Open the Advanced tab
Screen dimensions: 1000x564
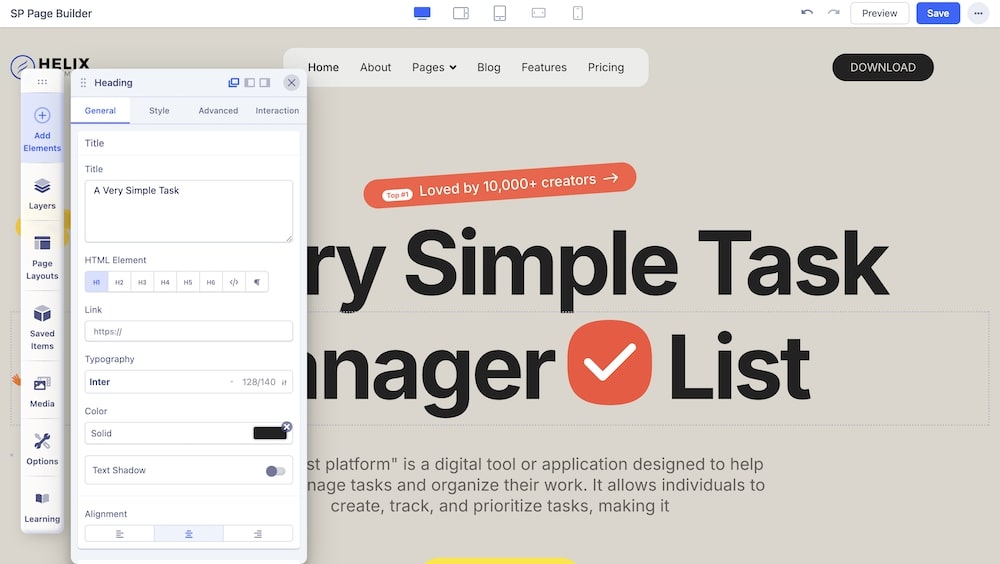218,111
